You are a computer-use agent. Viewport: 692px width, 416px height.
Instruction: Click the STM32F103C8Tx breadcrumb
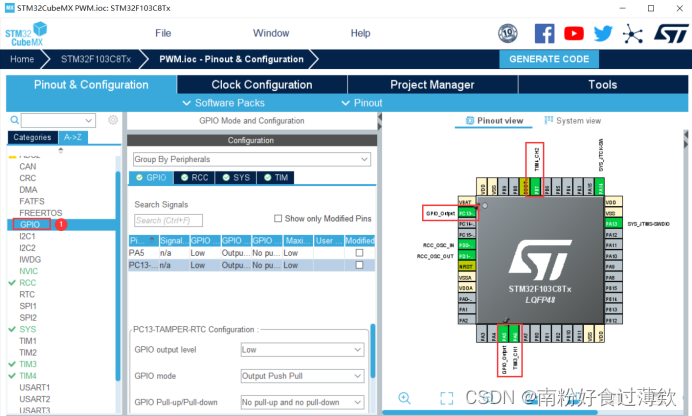(x=96, y=59)
